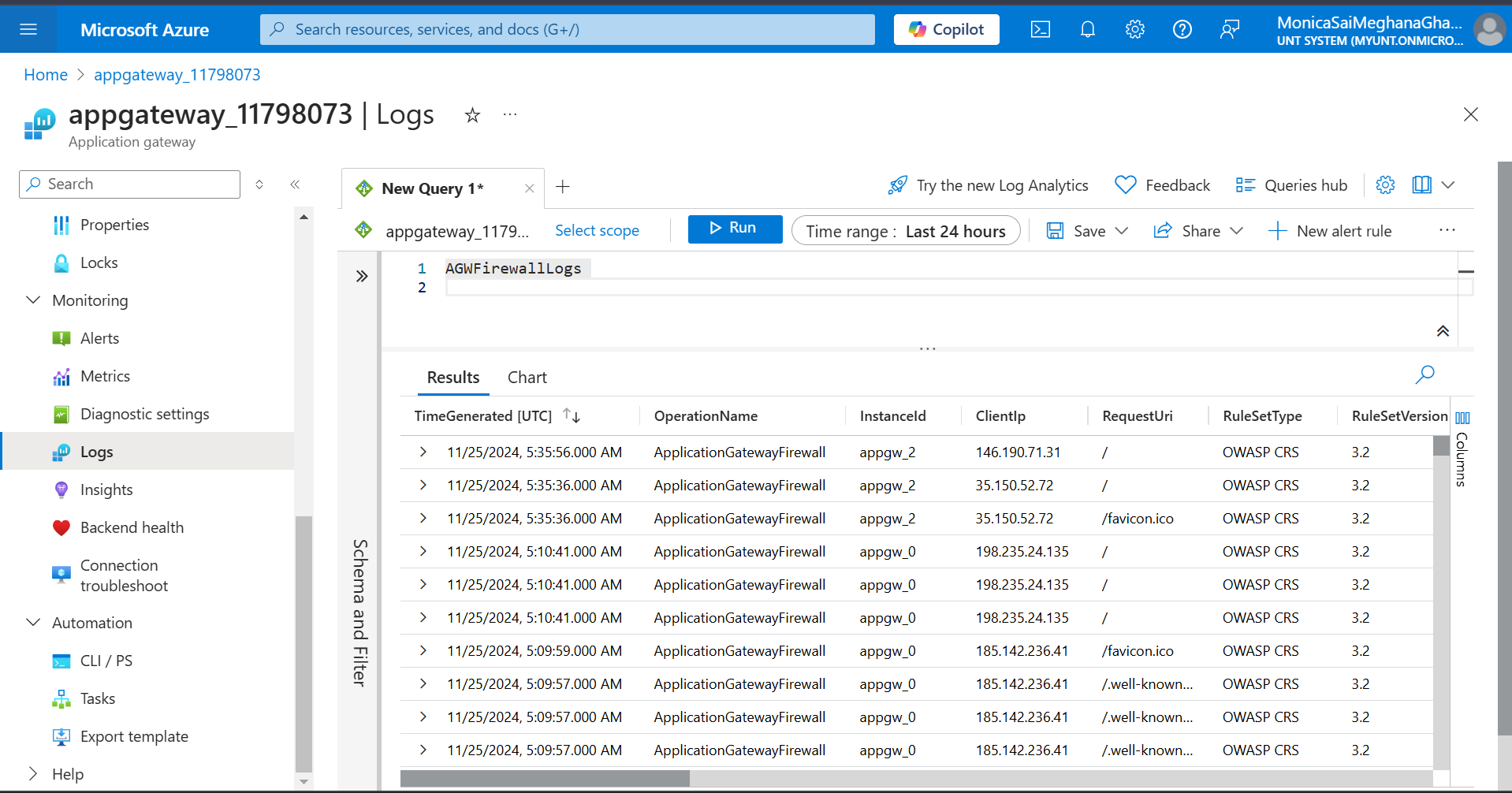Image resolution: width=1512 pixels, height=793 pixels.
Task: Switch to the Results tab
Action: point(453,378)
